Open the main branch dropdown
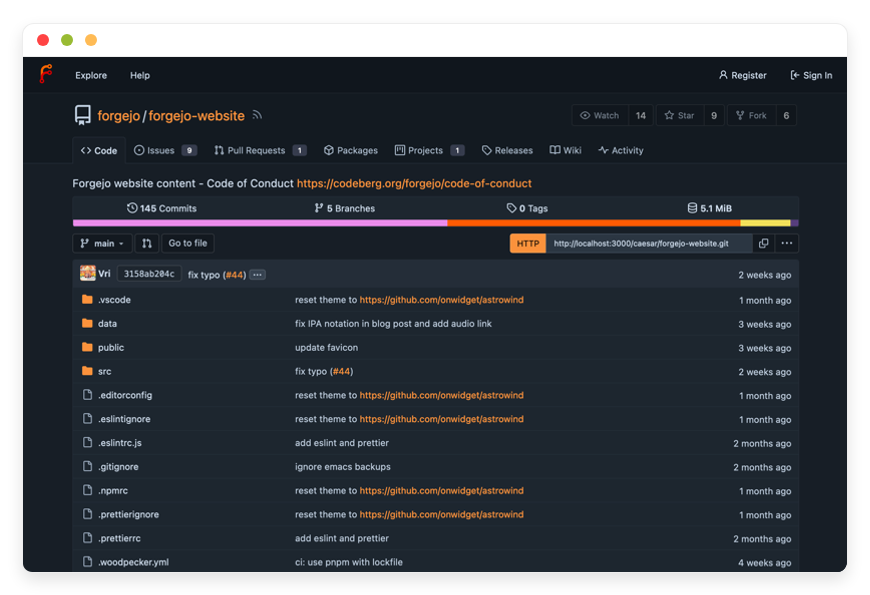 pos(102,243)
